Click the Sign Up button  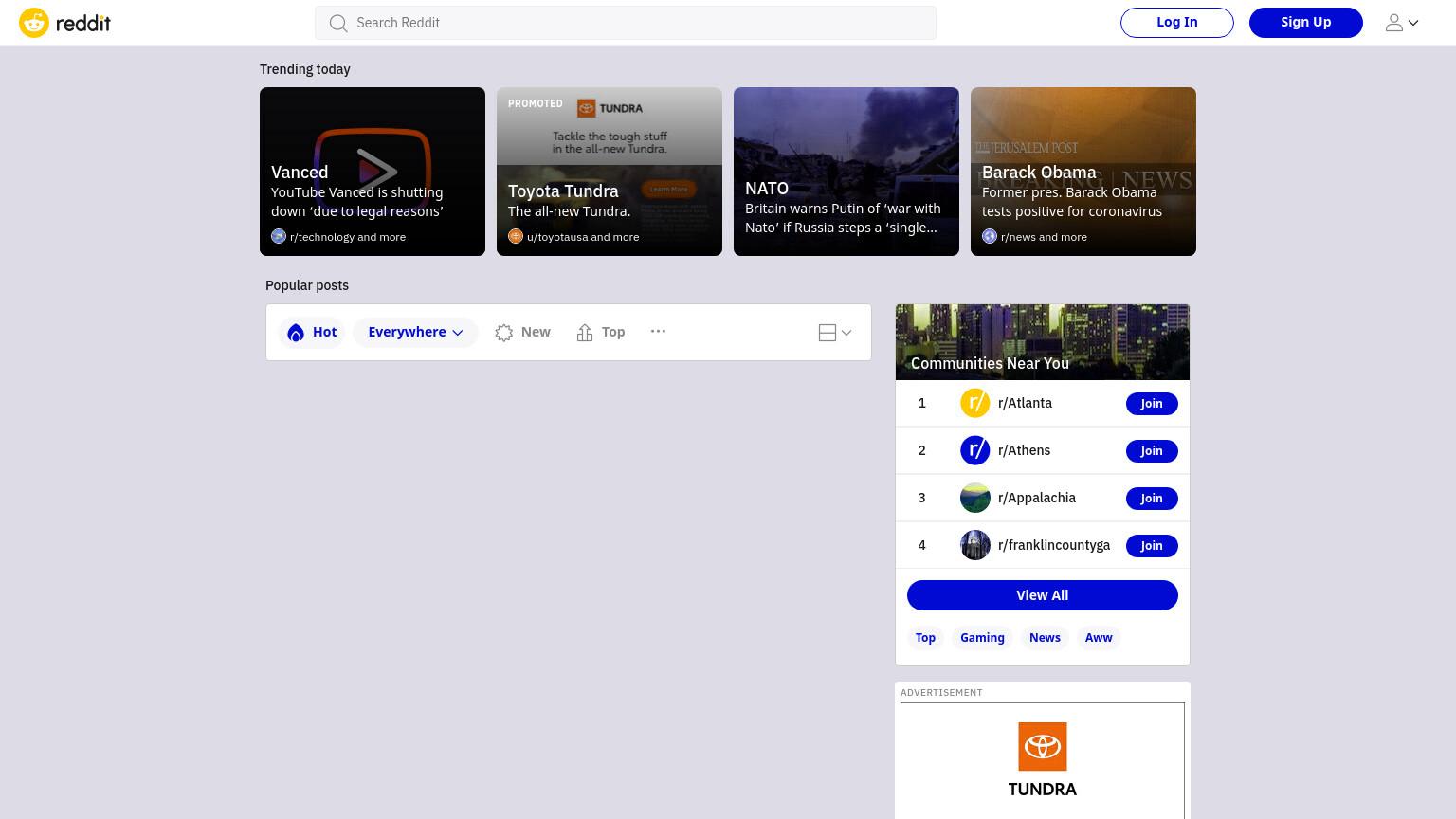(x=1305, y=23)
